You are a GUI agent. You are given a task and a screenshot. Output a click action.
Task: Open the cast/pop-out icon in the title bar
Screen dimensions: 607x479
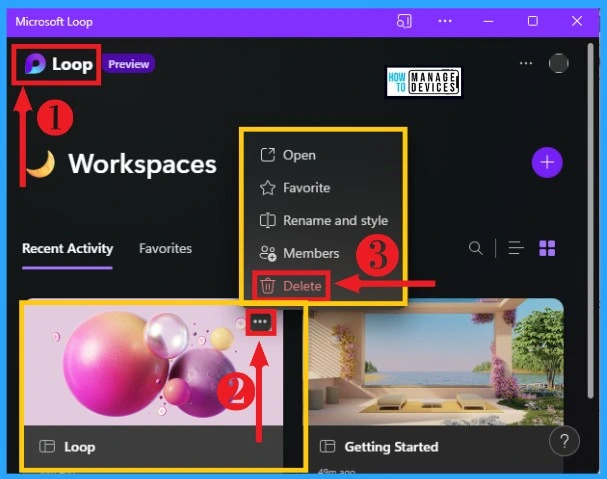click(404, 21)
